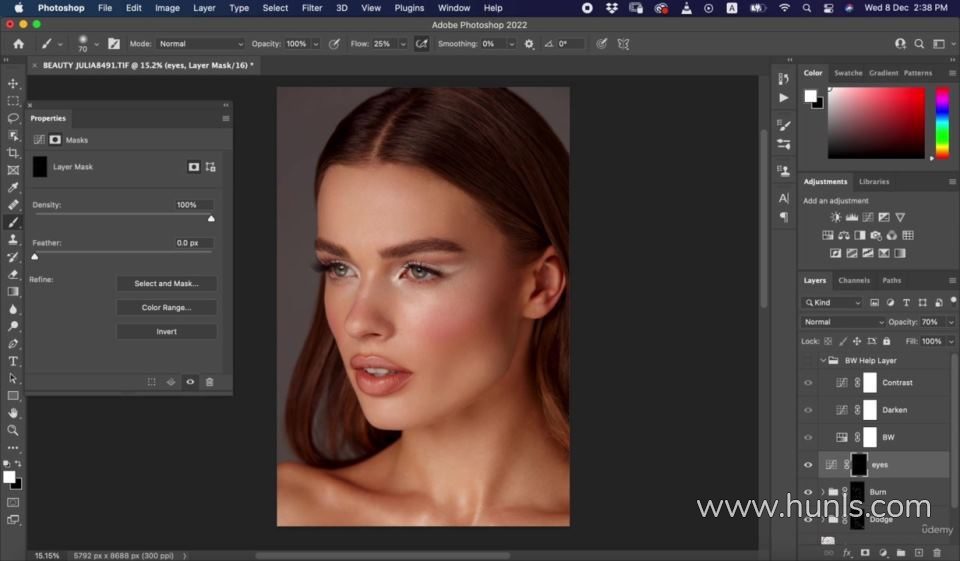Select the Lasso tool
The height and width of the screenshot is (561, 960).
[x=13, y=118]
